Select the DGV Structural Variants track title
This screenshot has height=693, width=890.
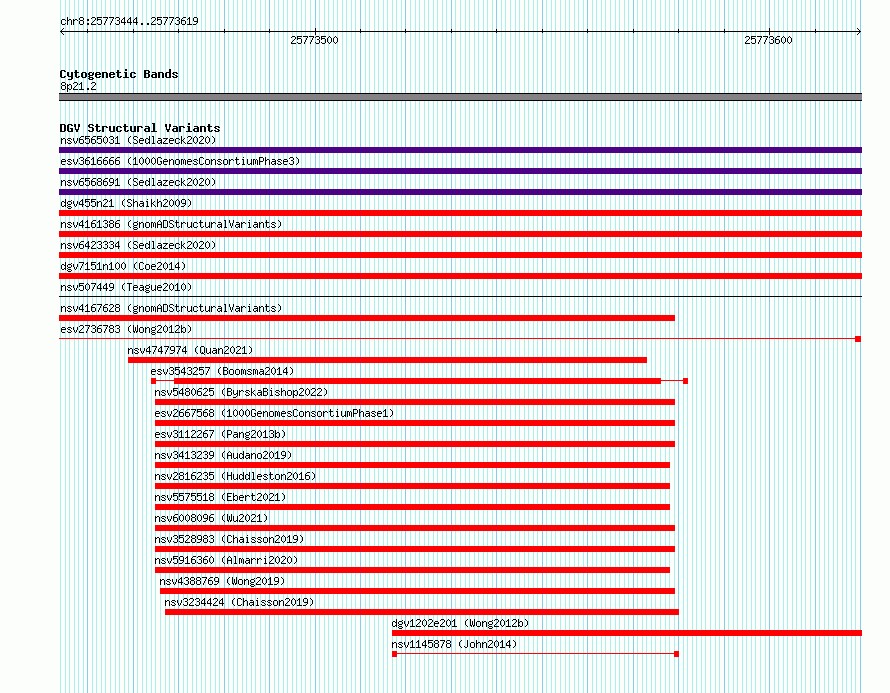click(140, 128)
